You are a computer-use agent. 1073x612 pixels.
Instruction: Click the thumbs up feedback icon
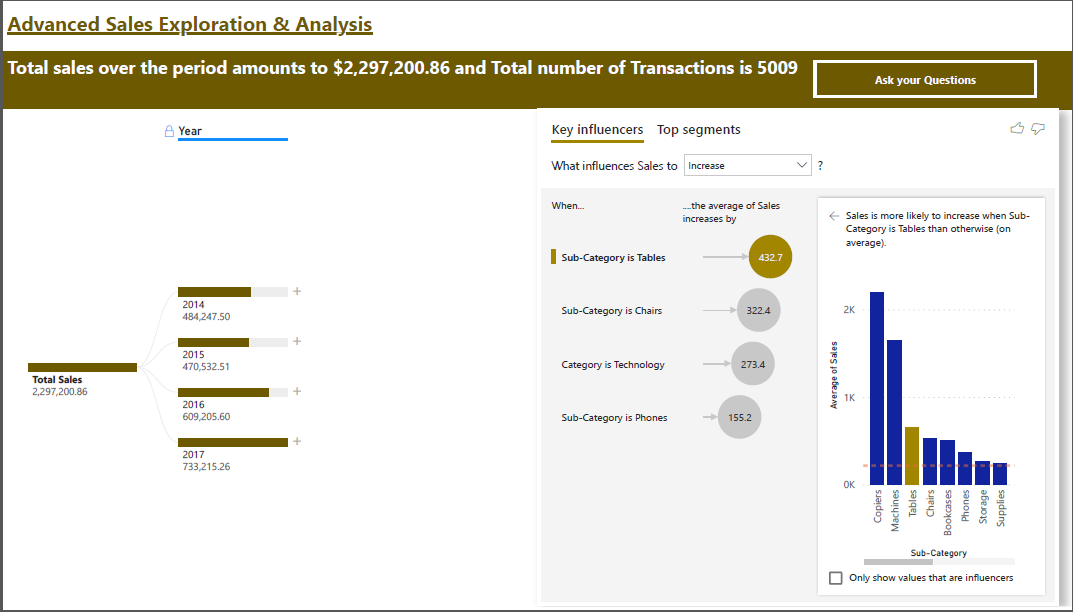pos(1016,128)
